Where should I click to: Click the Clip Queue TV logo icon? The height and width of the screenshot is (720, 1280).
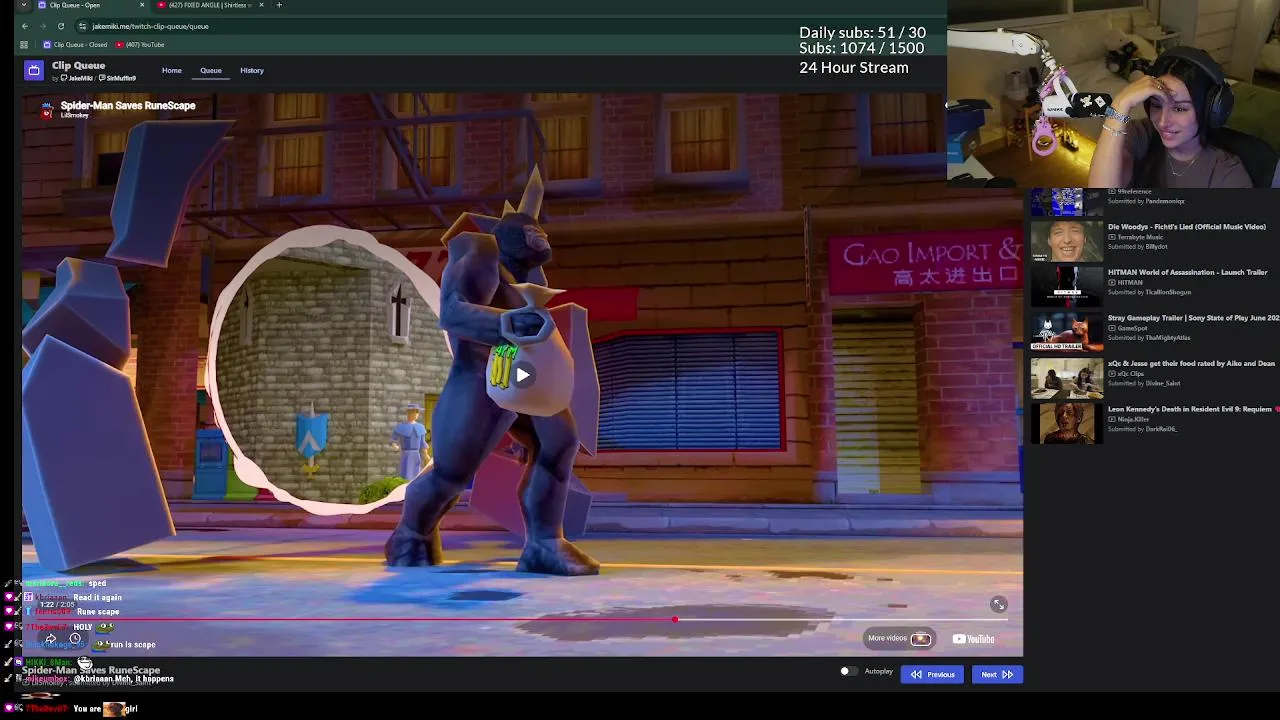click(34, 70)
